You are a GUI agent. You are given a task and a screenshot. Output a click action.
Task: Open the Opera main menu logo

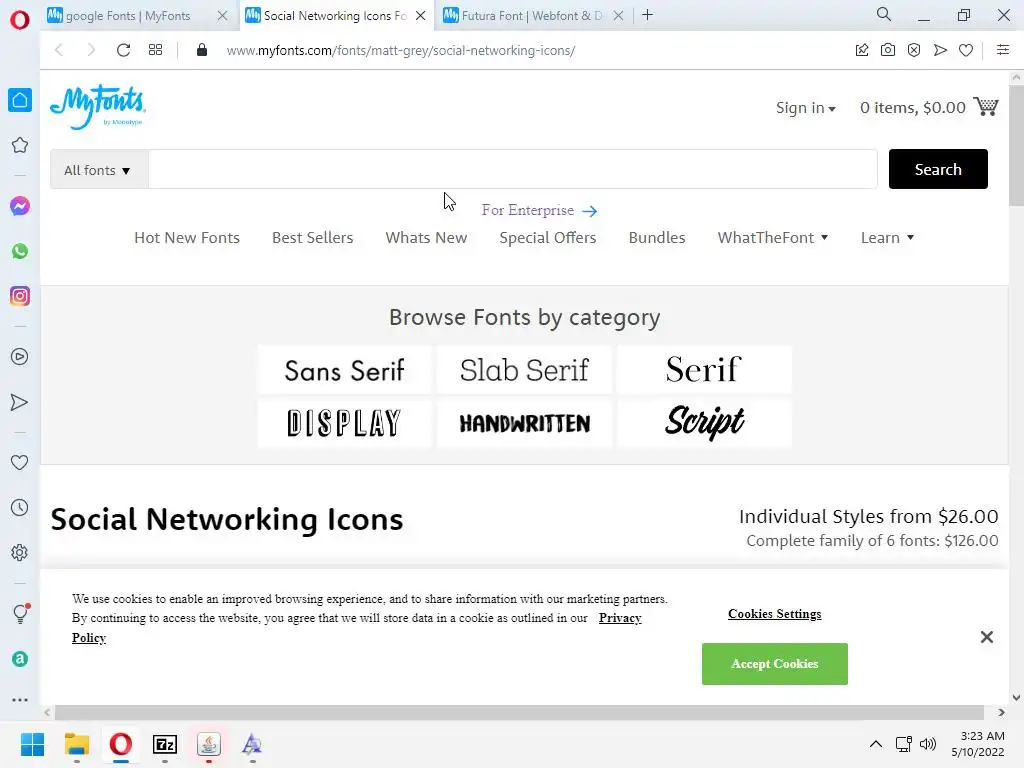(20, 20)
